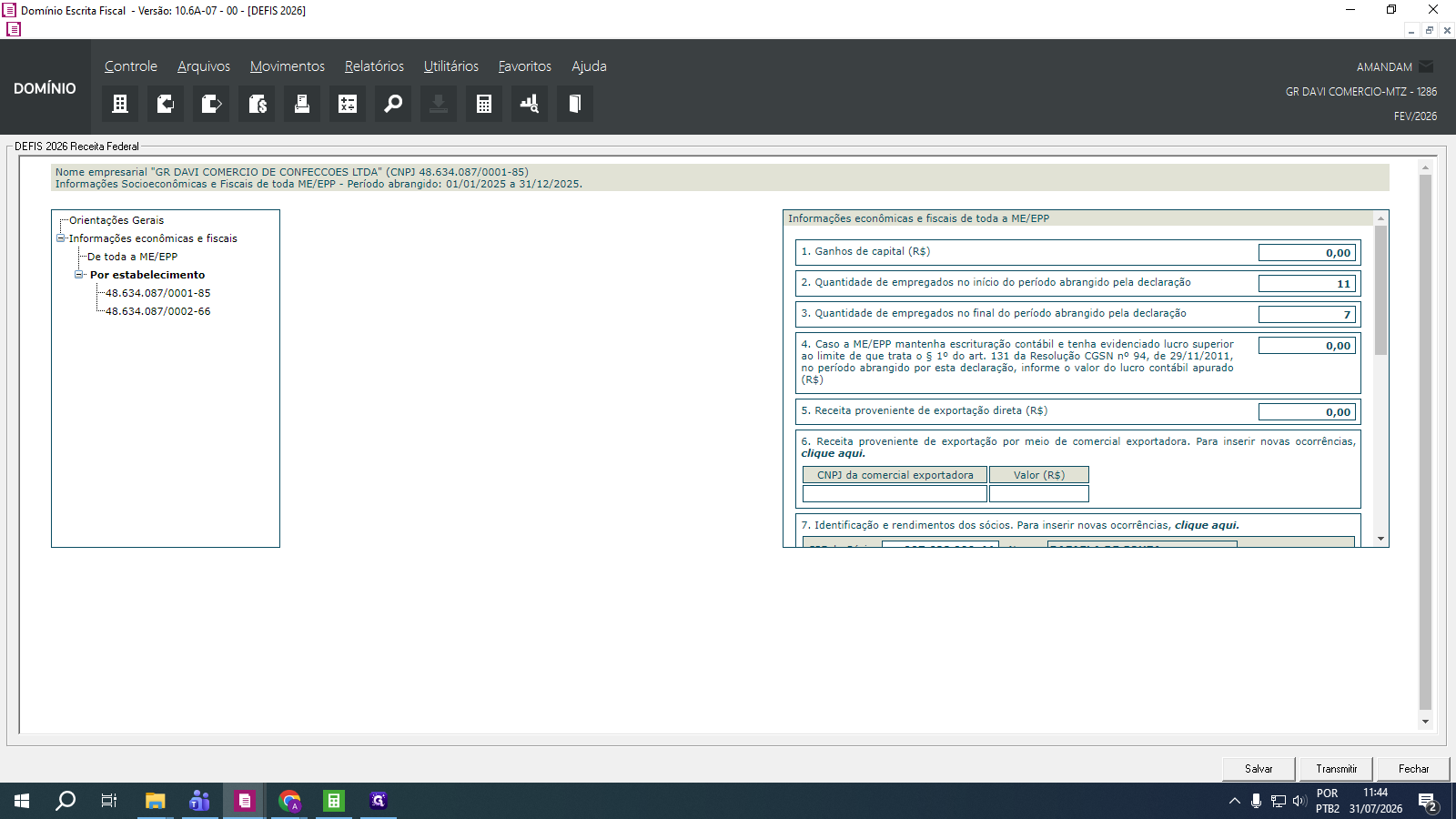Click the volume icon in system tray
1456x819 pixels.
click(1299, 801)
